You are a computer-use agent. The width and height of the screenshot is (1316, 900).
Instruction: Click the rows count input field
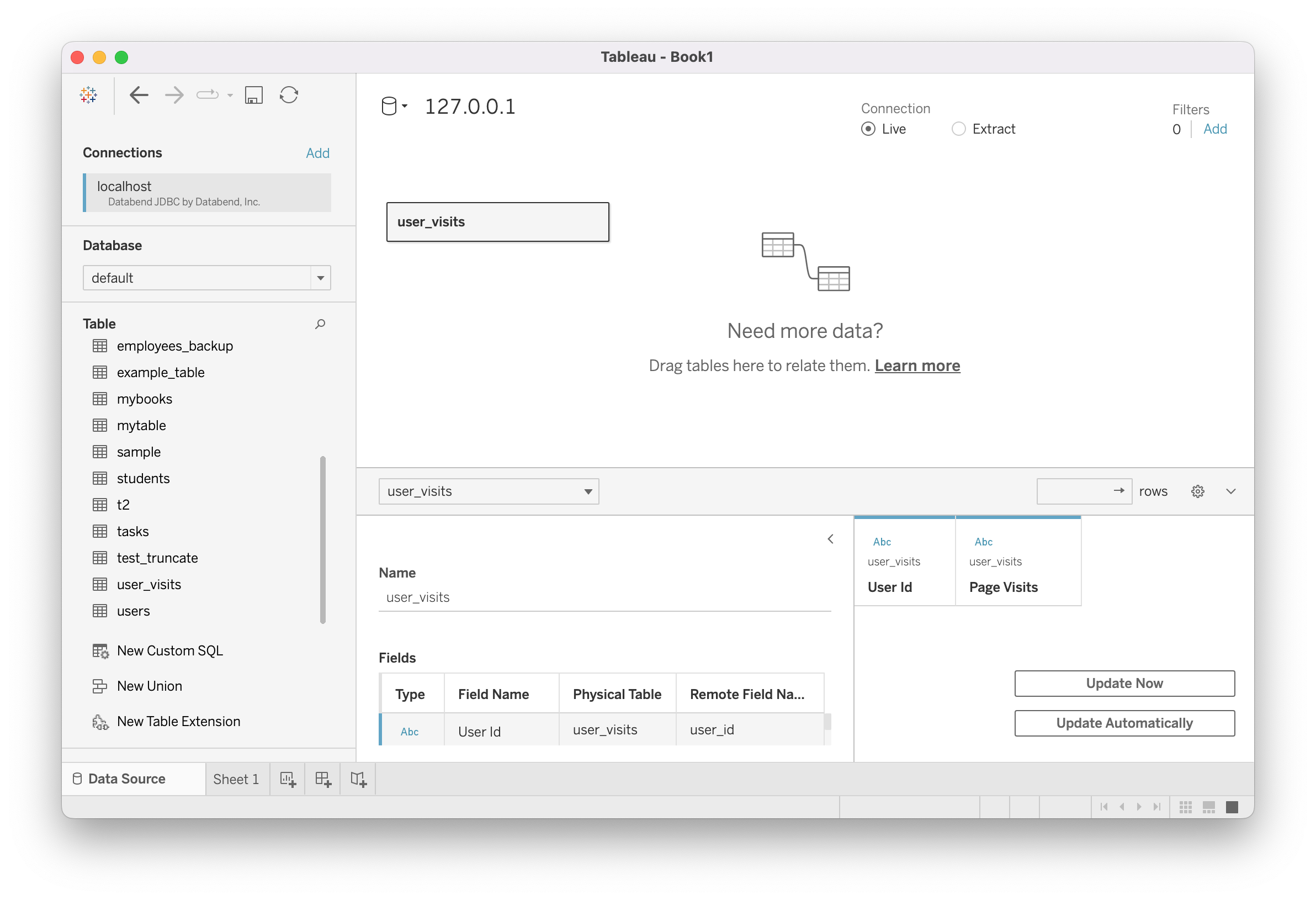point(1084,491)
